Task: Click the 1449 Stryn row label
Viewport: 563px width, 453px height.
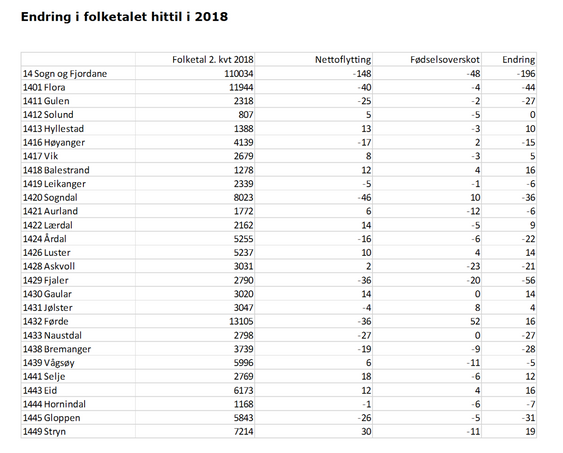Action: (x=45, y=431)
